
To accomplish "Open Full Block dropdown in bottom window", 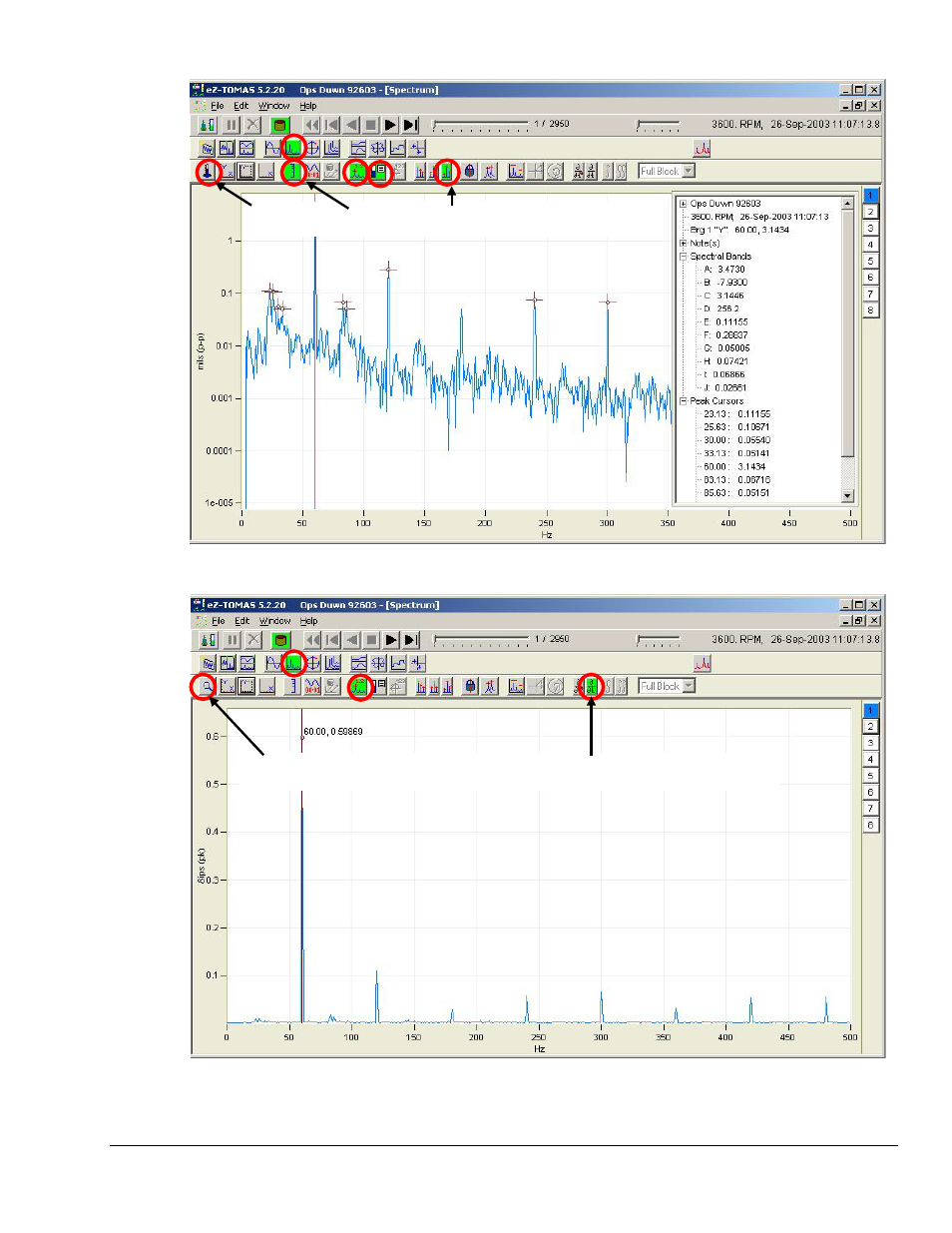I will 689,687.
